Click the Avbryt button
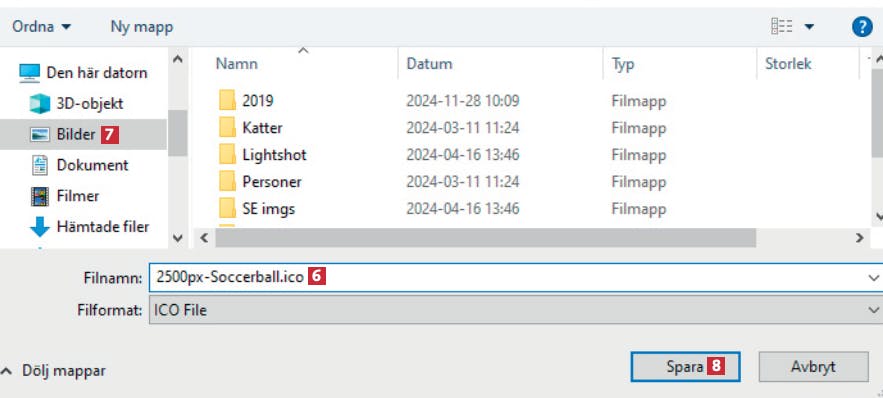The height and width of the screenshot is (398, 883). coord(813,367)
